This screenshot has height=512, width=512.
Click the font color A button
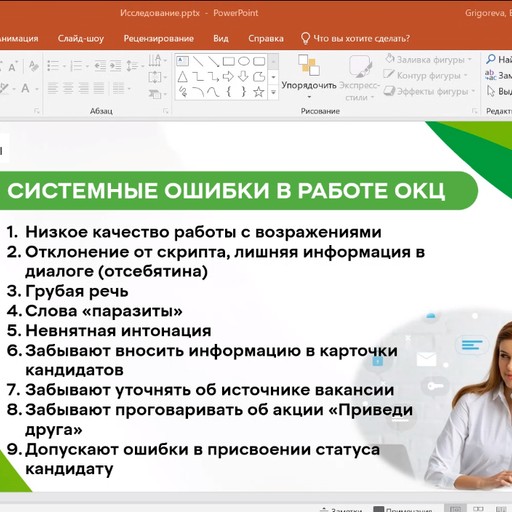(x=25, y=88)
